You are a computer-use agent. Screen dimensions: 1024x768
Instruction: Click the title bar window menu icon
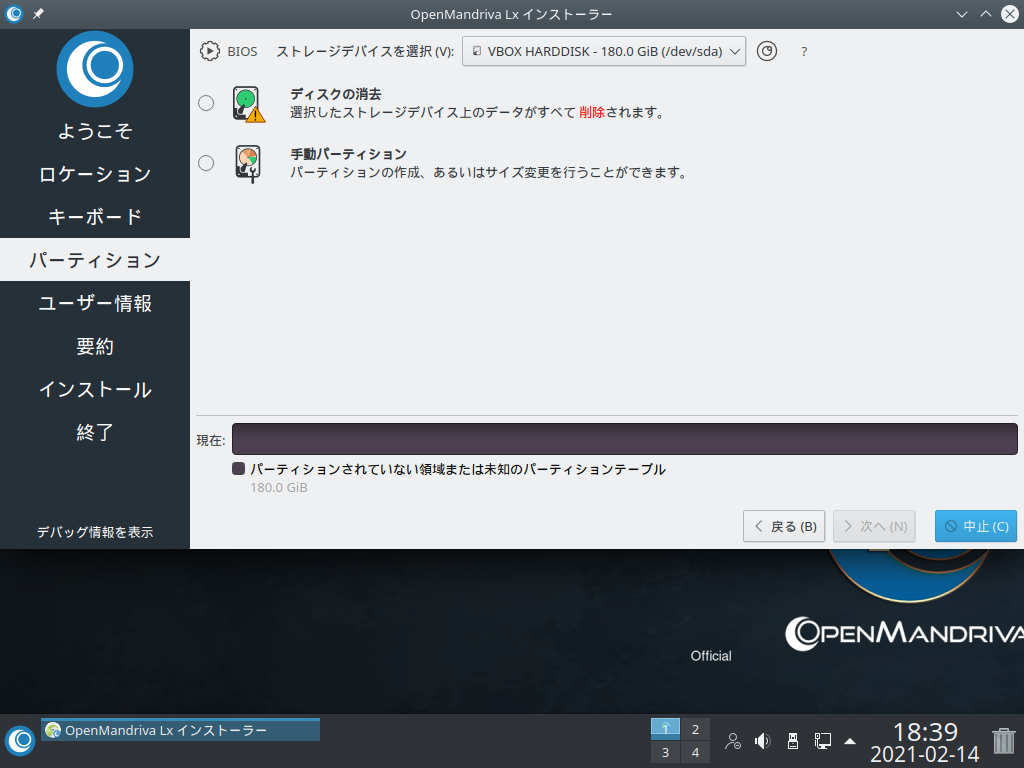(x=14, y=14)
